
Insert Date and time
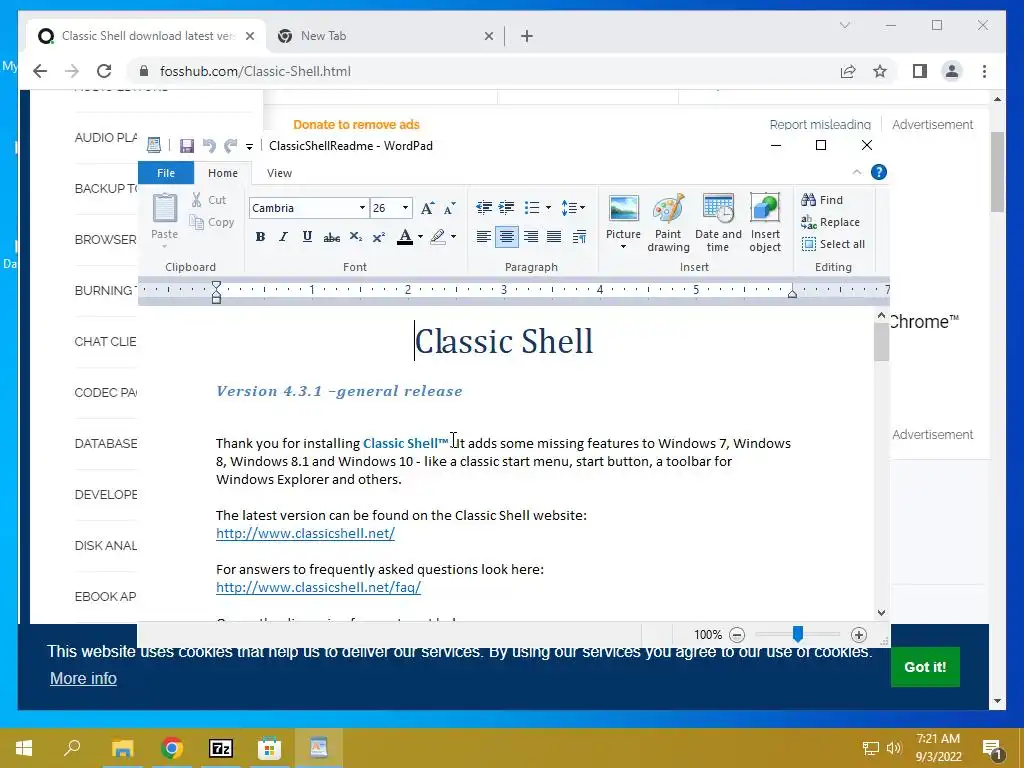[718, 223]
